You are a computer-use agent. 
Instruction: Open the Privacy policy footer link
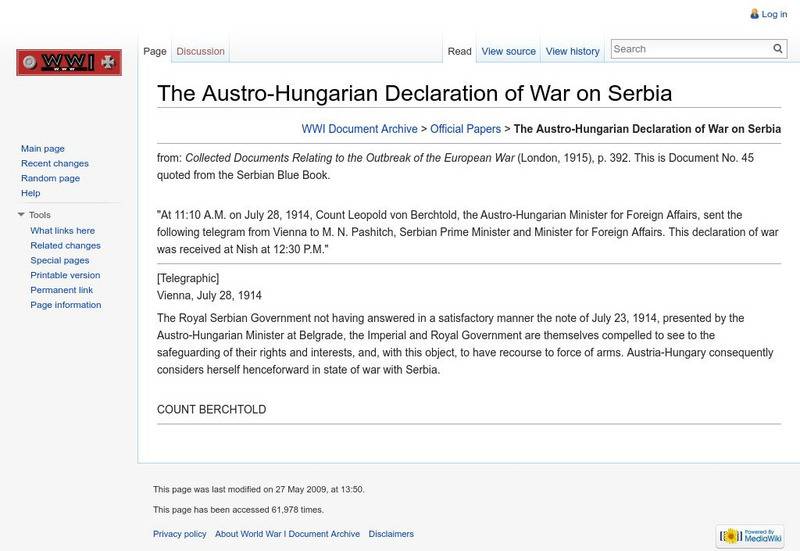tap(180, 534)
